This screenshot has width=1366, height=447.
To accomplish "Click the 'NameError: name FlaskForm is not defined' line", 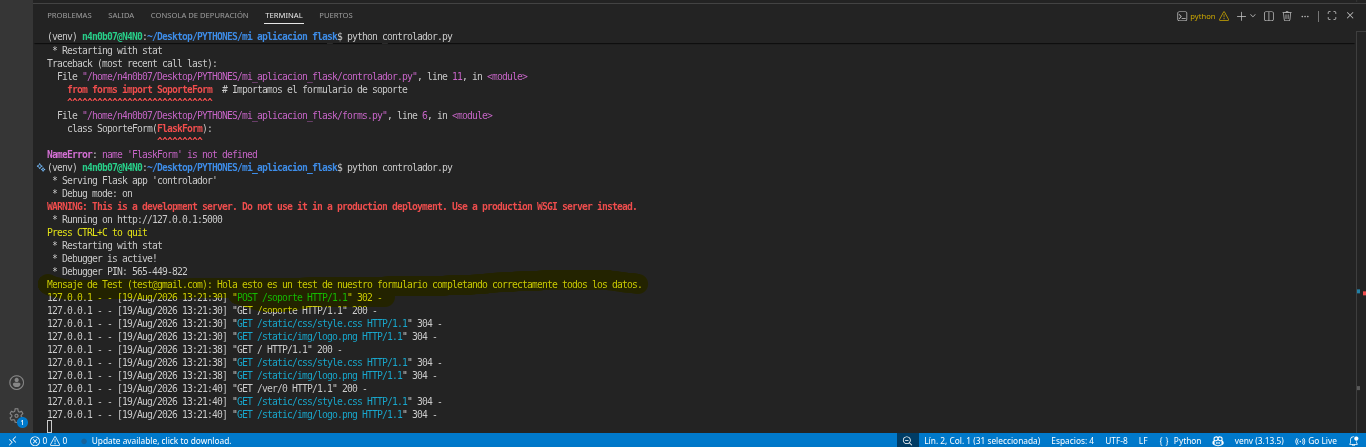I will 152,154.
